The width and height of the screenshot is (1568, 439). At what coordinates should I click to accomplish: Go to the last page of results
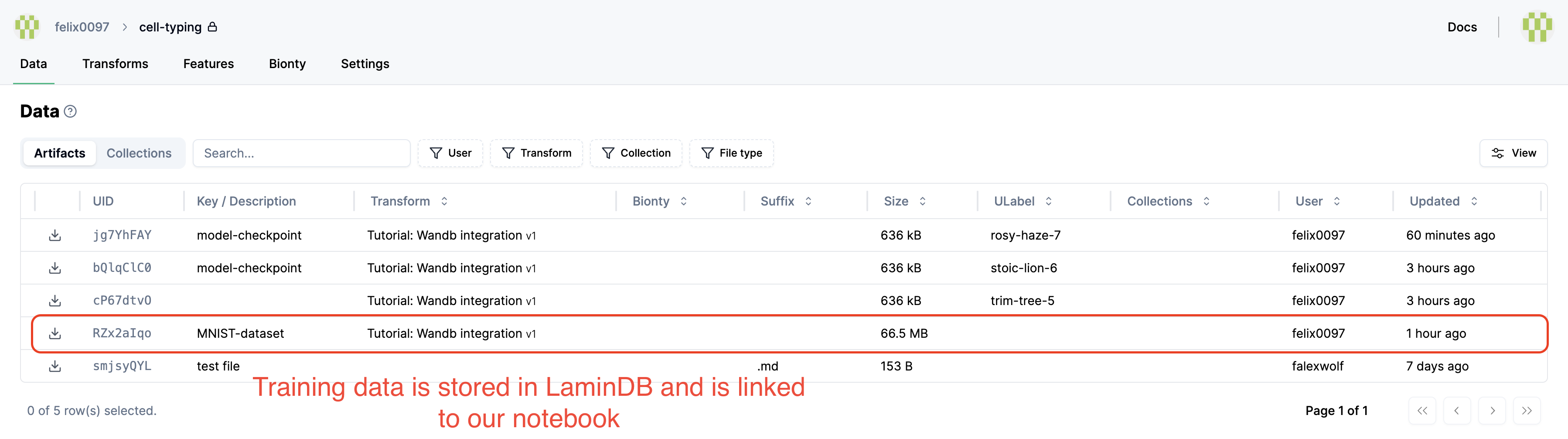pos(1527,411)
